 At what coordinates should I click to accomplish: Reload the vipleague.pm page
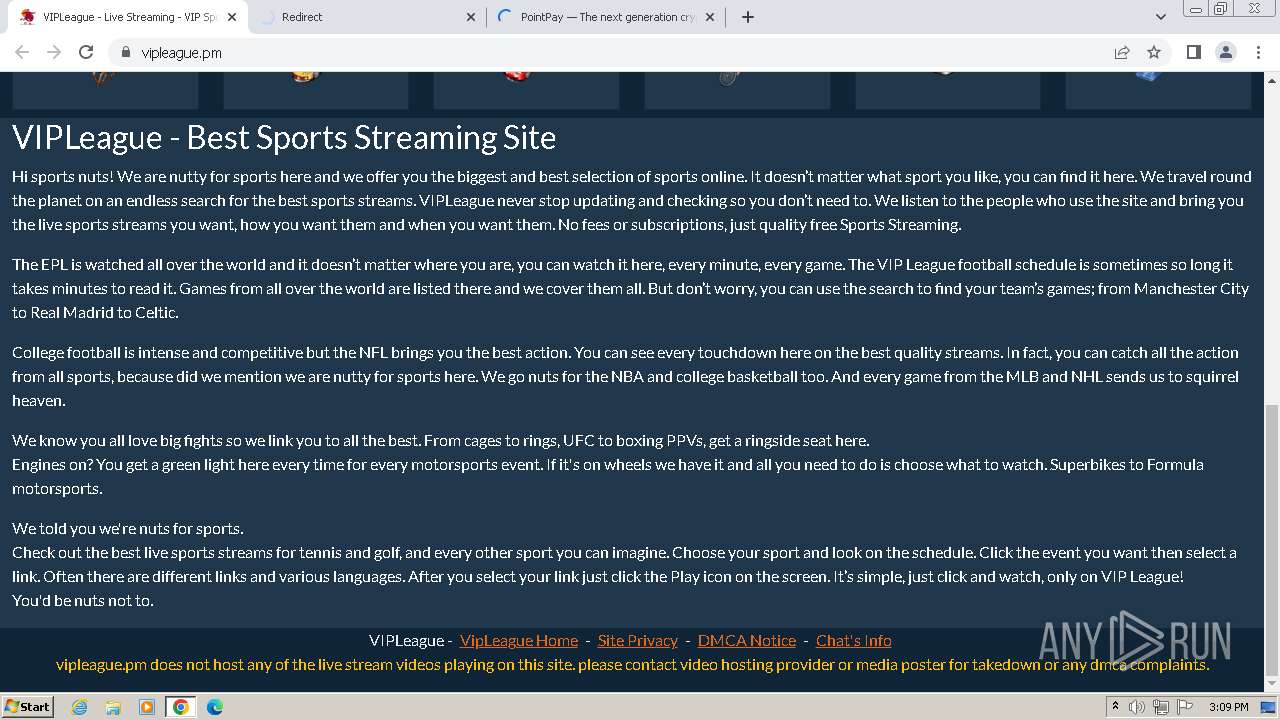pos(86,52)
